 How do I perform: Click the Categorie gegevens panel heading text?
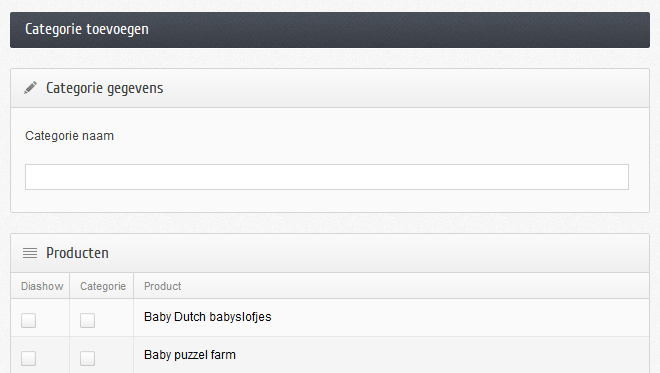104,88
